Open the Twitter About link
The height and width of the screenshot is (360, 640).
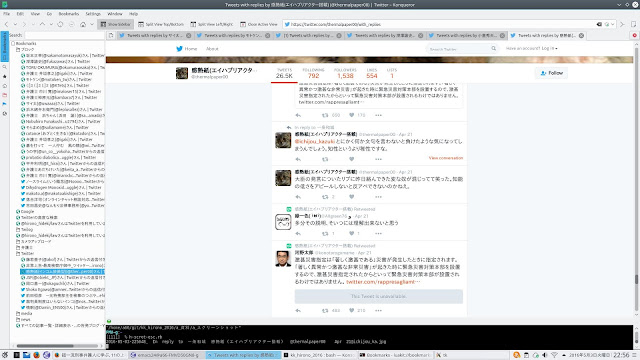[212, 49]
